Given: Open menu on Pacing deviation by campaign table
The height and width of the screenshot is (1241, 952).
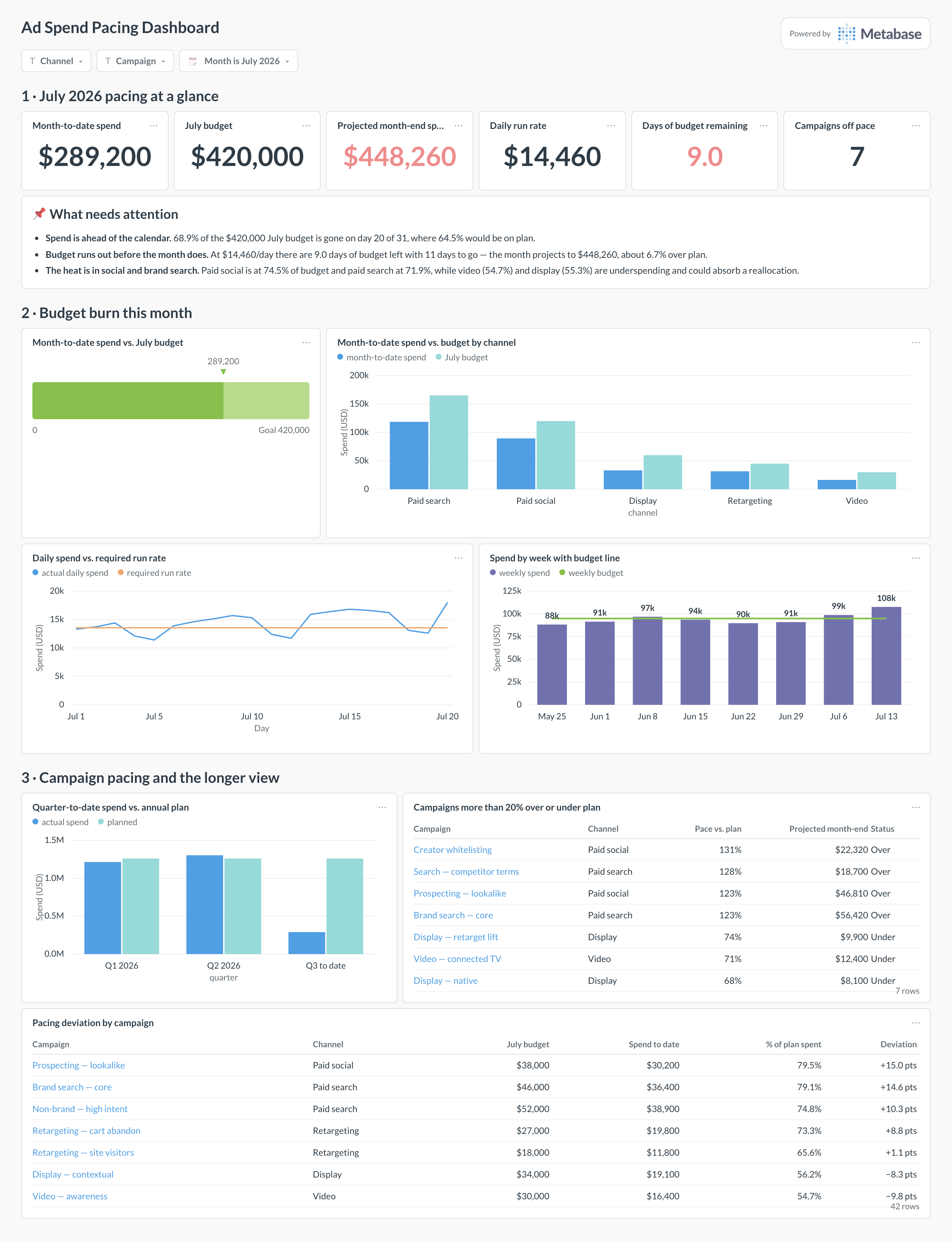Looking at the screenshot, I should (916, 1023).
